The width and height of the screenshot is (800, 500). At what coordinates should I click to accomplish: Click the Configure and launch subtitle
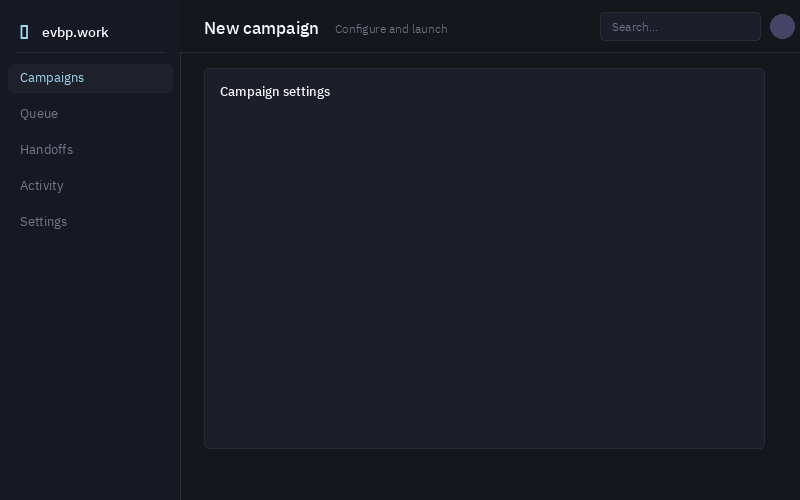pyautogui.click(x=391, y=29)
